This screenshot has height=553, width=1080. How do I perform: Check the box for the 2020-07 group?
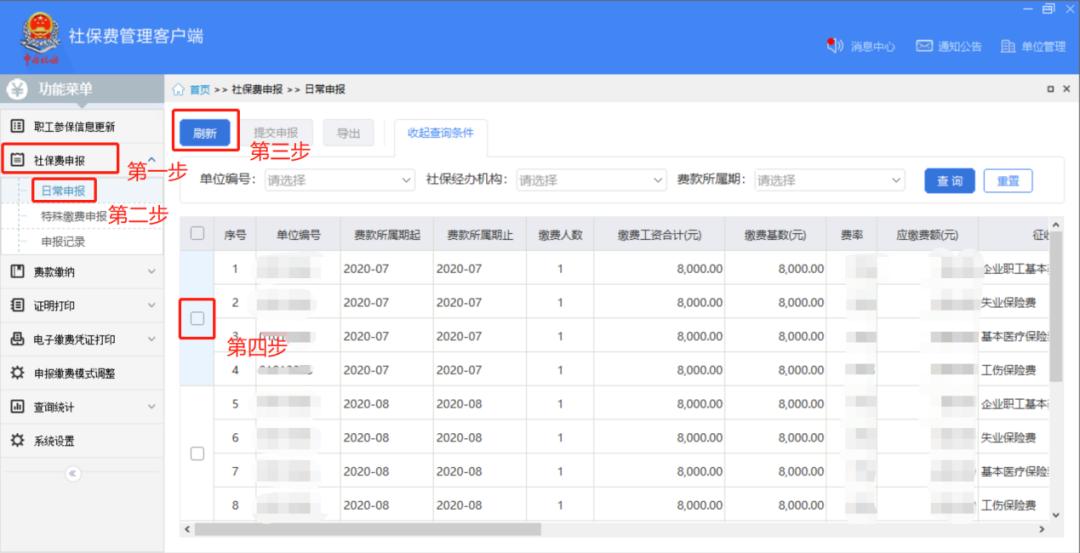(197, 319)
